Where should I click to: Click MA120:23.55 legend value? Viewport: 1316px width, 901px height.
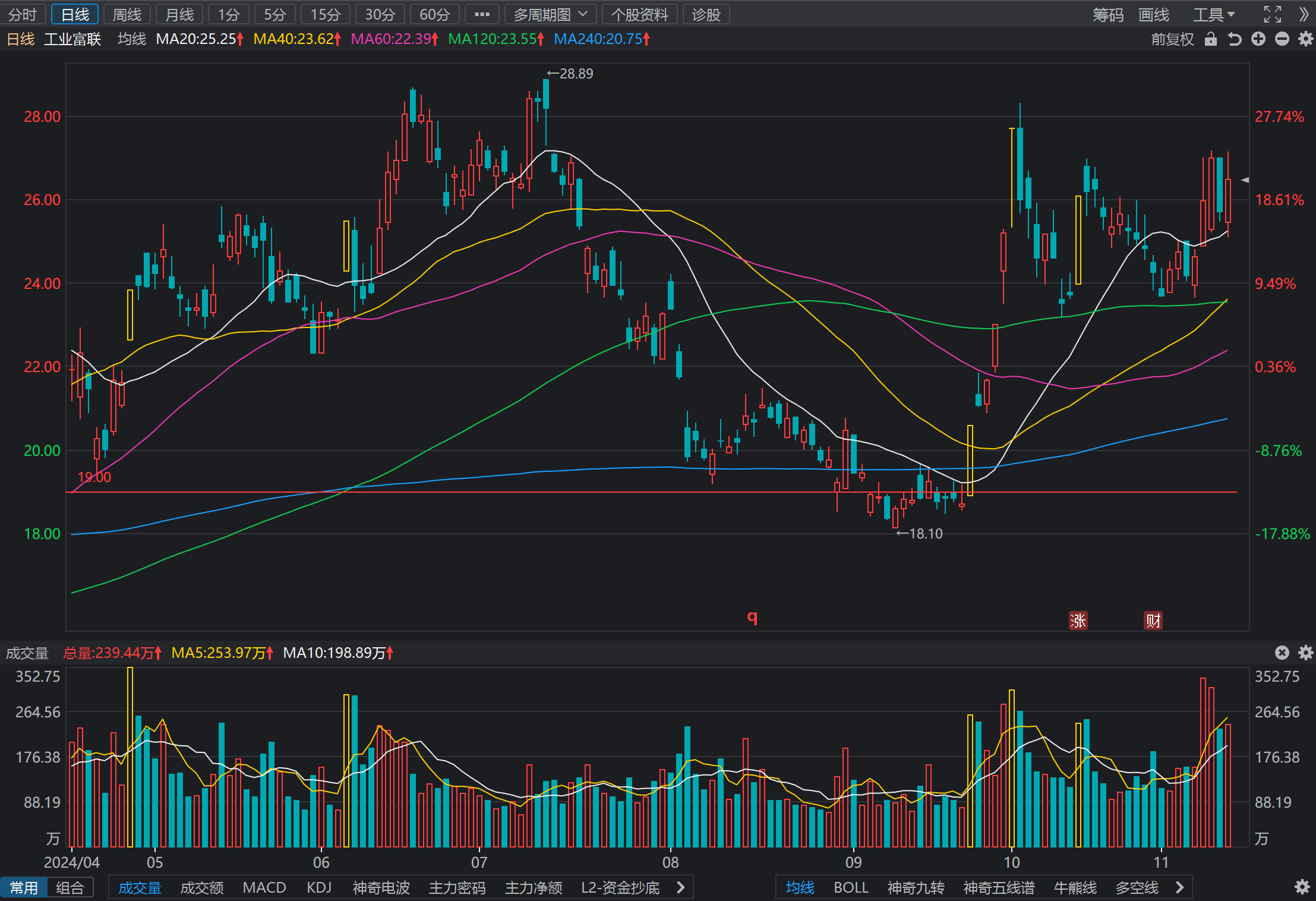(x=496, y=39)
